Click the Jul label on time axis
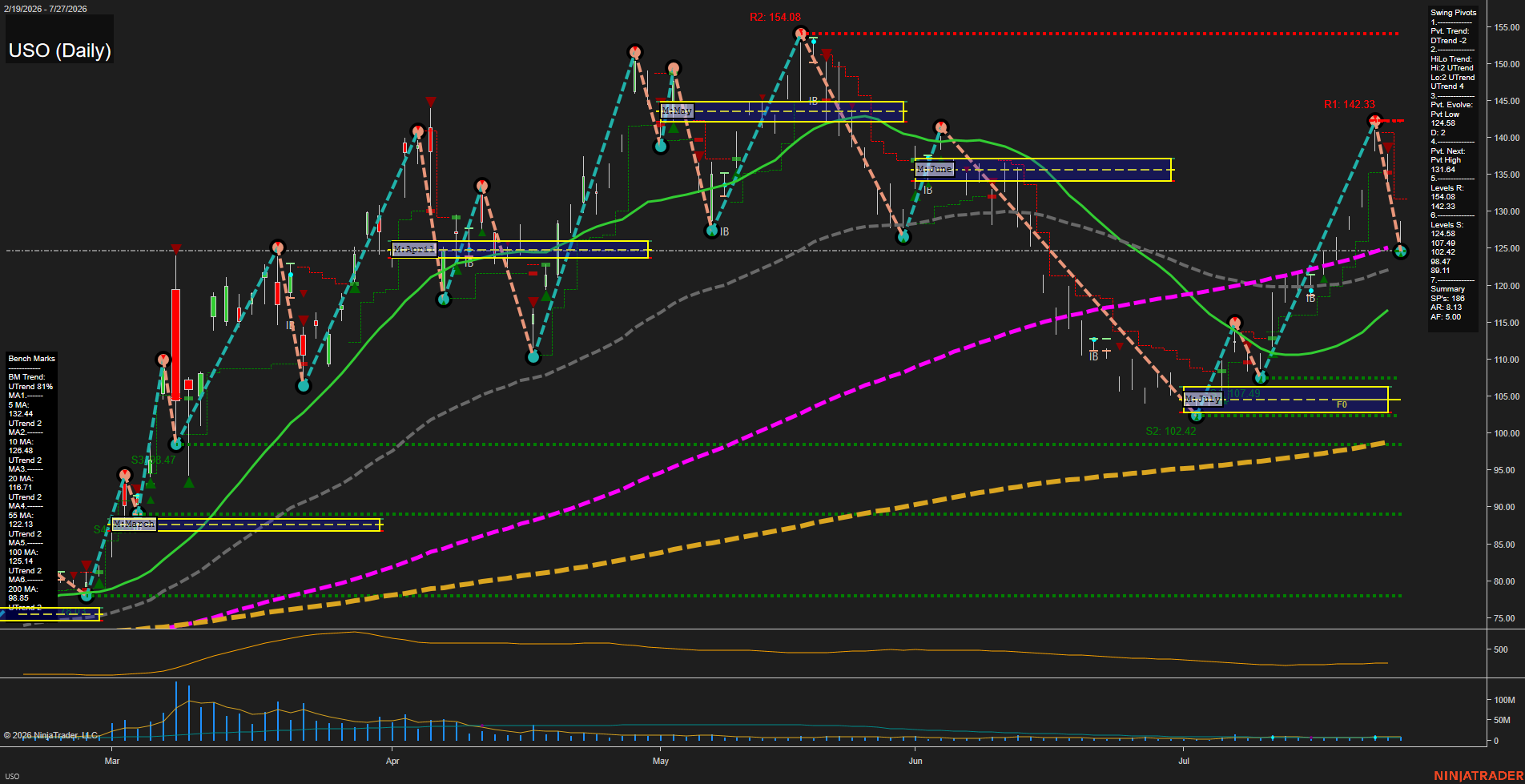 pyautogui.click(x=1184, y=761)
